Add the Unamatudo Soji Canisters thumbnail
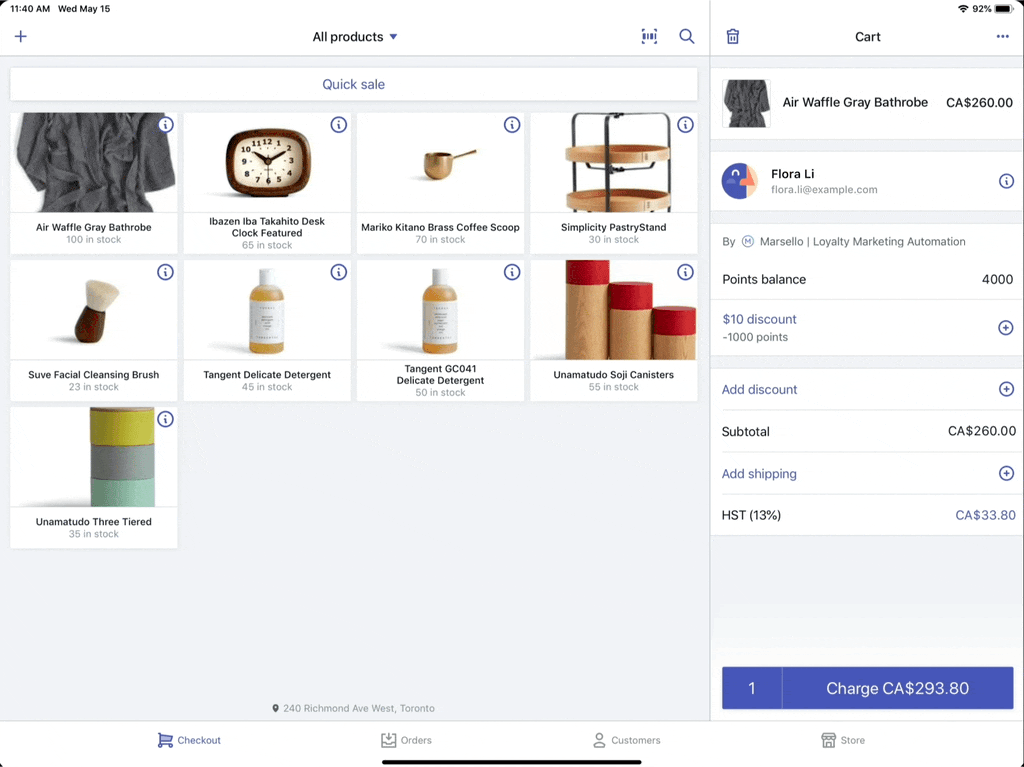This screenshot has height=767, width=1024. (614, 310)
